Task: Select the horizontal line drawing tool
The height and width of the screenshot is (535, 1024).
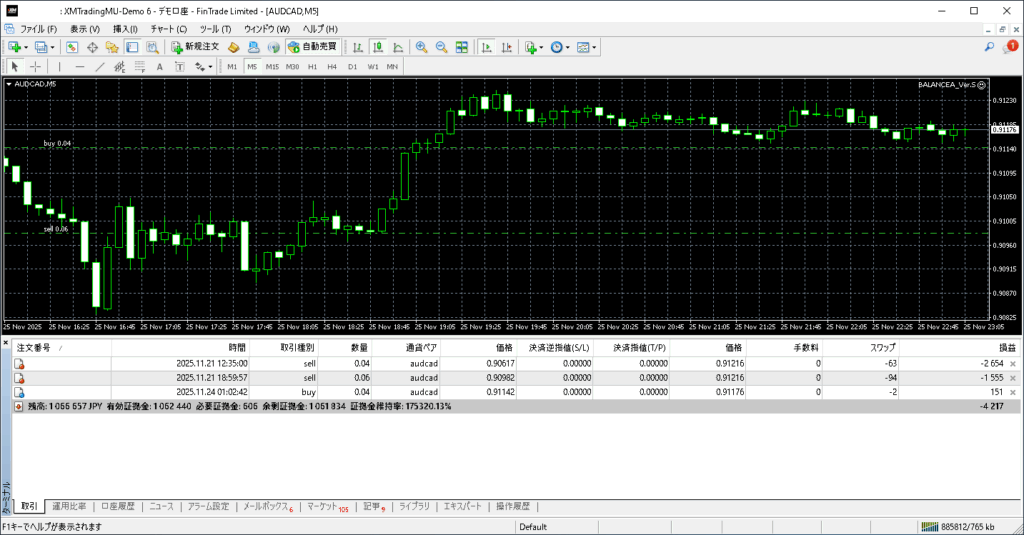Action: coord(81,67)
